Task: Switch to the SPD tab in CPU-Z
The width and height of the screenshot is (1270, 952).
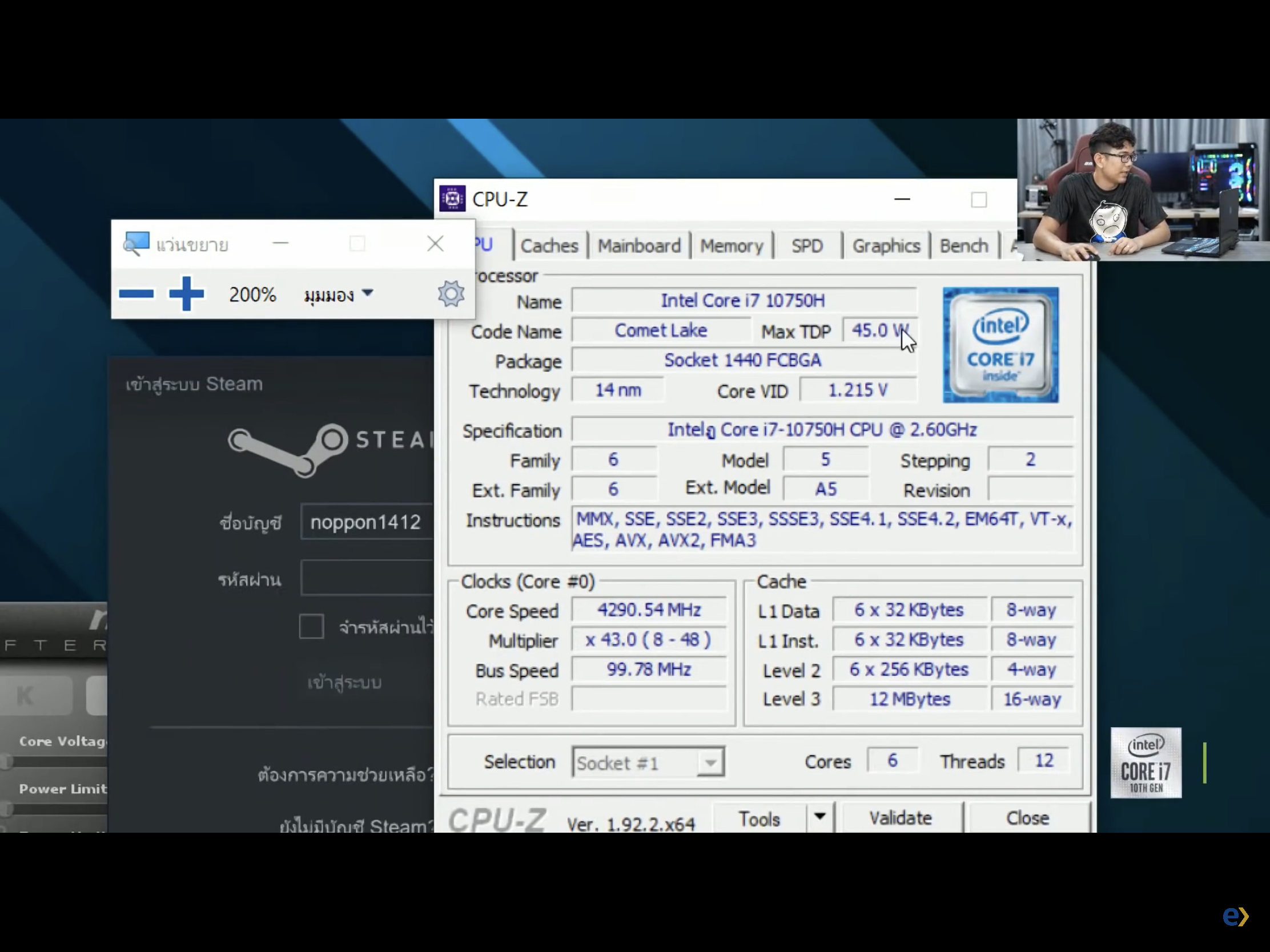Action: coord(807,245)
